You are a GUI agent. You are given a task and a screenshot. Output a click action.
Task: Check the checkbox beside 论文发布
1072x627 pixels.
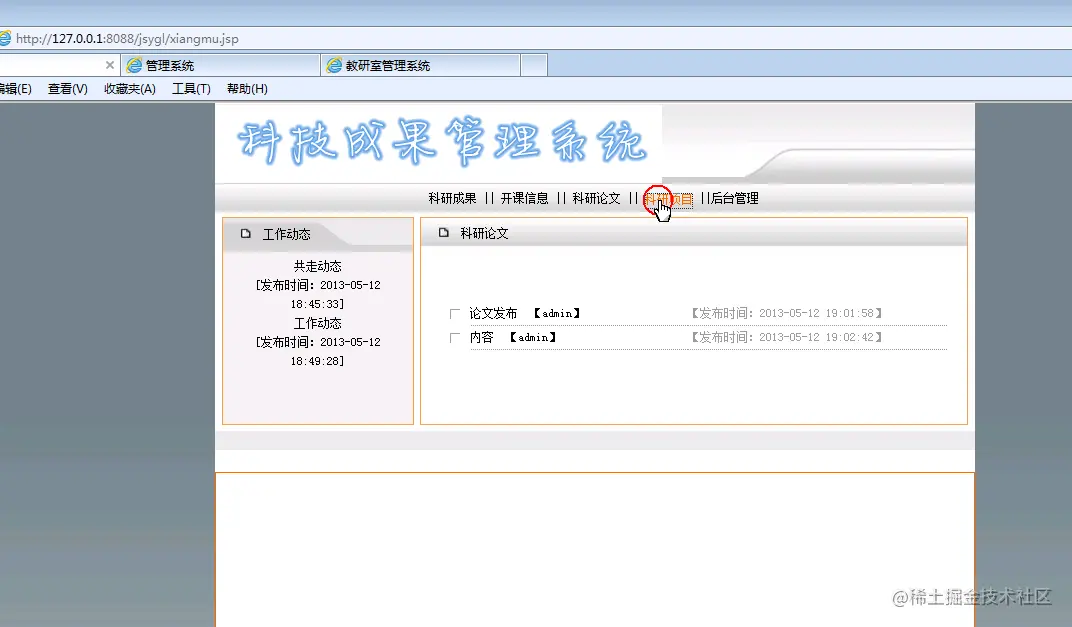click(x=455, y=312)
